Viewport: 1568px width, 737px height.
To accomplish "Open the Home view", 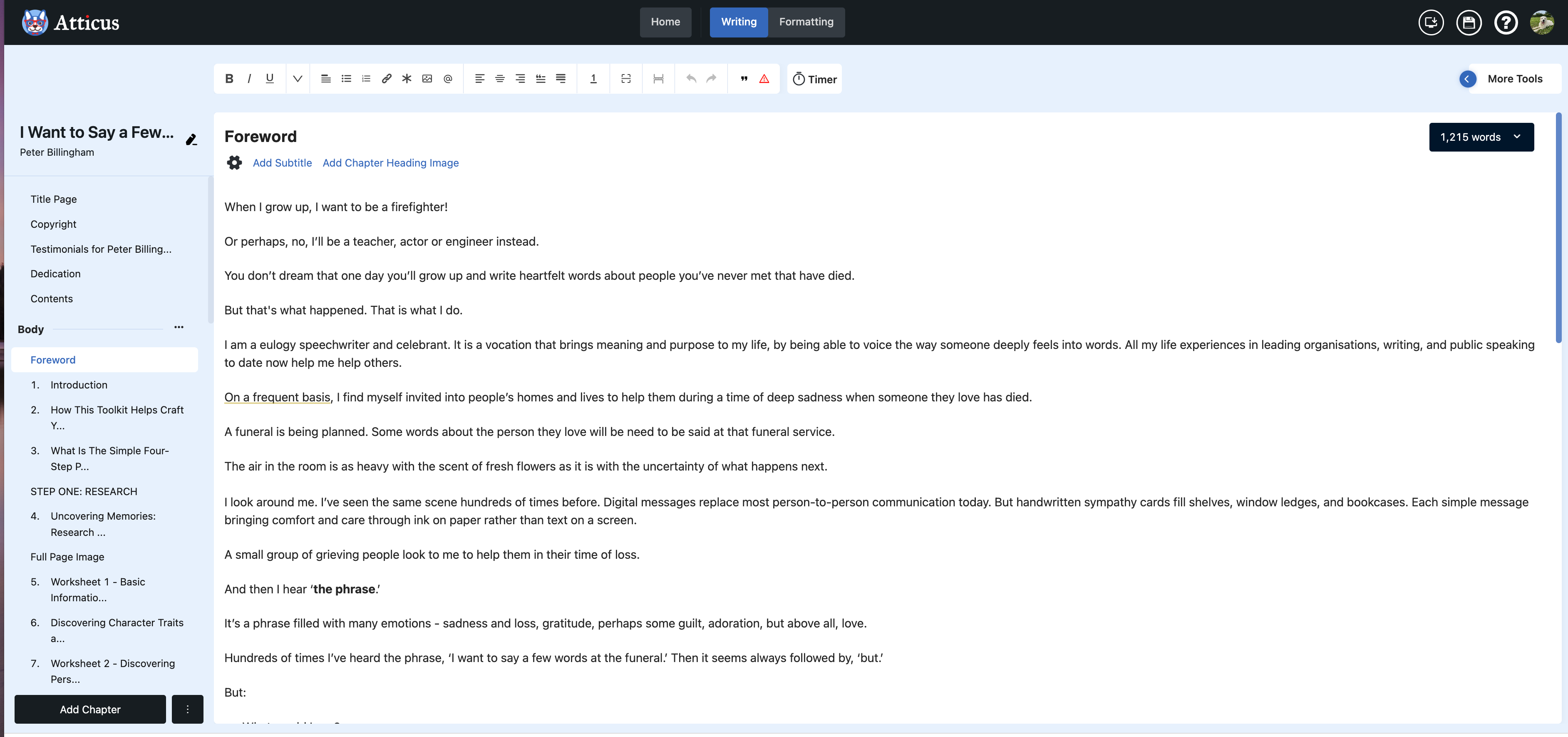I will [x=665, y=22].
